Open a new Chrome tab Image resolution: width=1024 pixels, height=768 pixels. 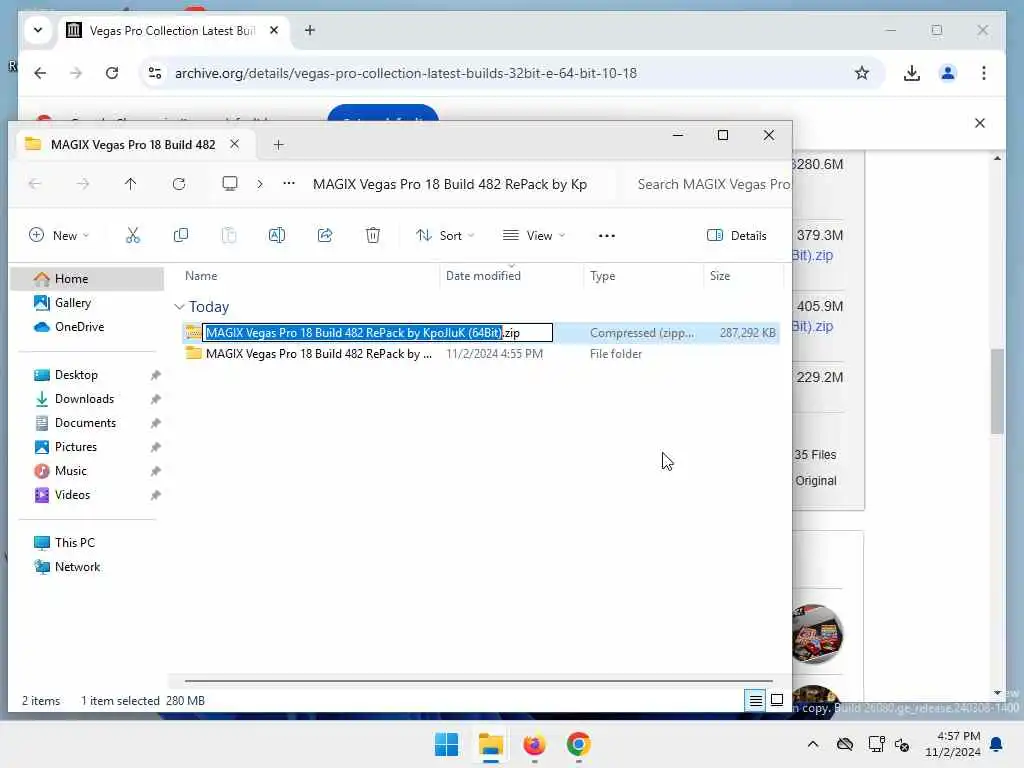[310, 30]
